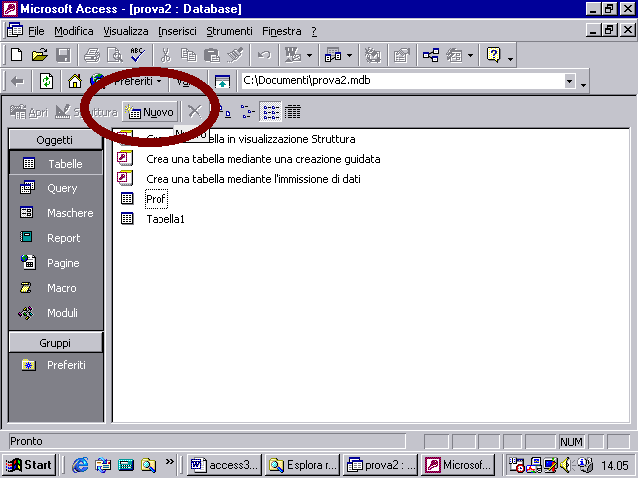Select the Prof table
The image size is (638, 478).
[x=144, y=199]
